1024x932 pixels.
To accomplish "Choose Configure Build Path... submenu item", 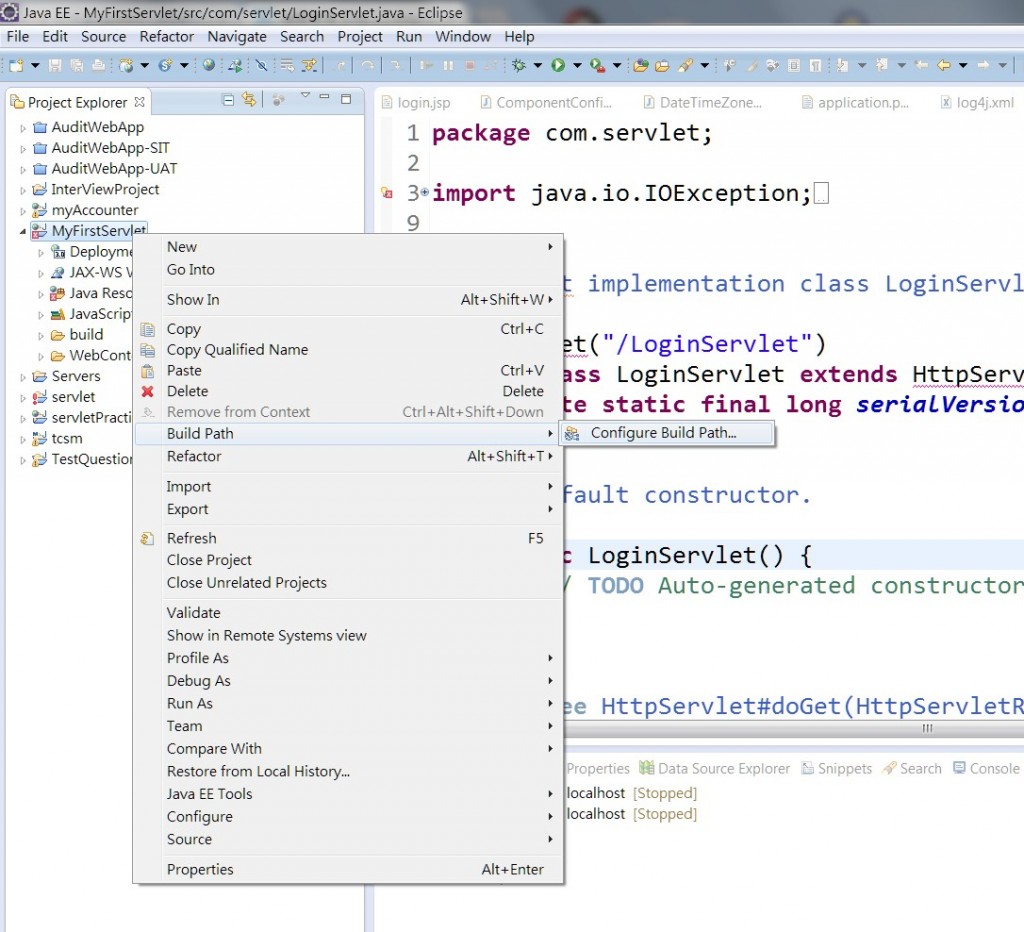I will click(667, 433).
